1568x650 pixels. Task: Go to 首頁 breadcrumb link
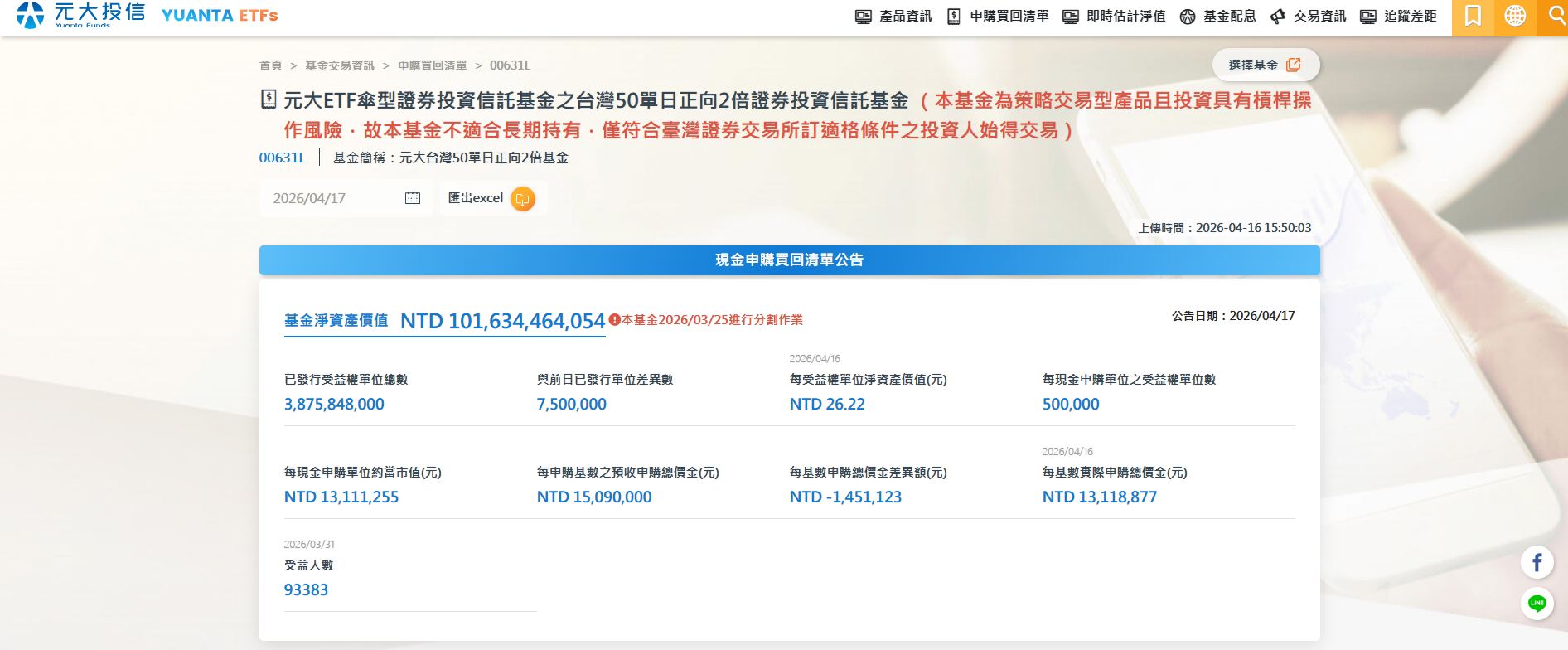(x=270, y=65)
